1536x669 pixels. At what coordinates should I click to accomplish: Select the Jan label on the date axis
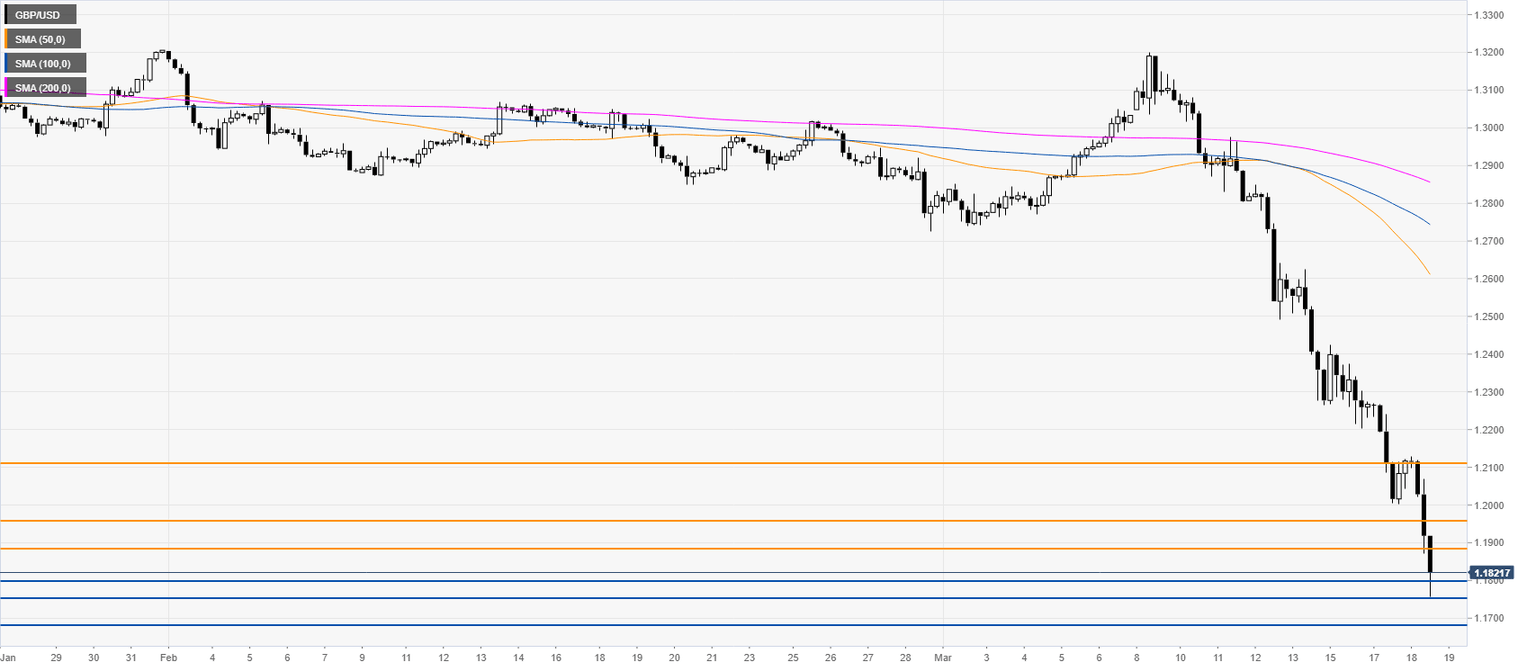coord(10,660)
